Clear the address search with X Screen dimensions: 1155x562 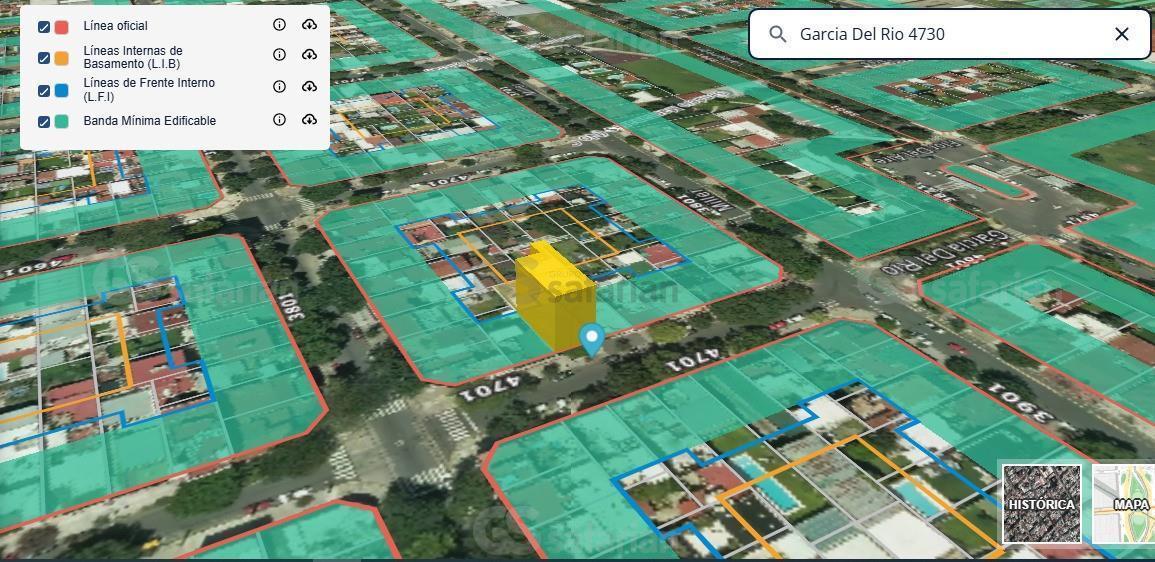[1122, 34]
